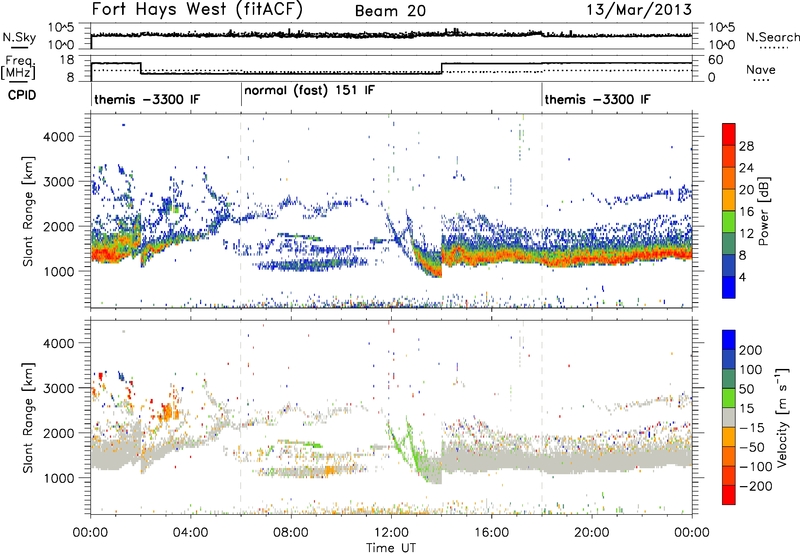Click the '12:00' time tick label
Viewport: 800px width, 554px height.
tap(391, 533)
